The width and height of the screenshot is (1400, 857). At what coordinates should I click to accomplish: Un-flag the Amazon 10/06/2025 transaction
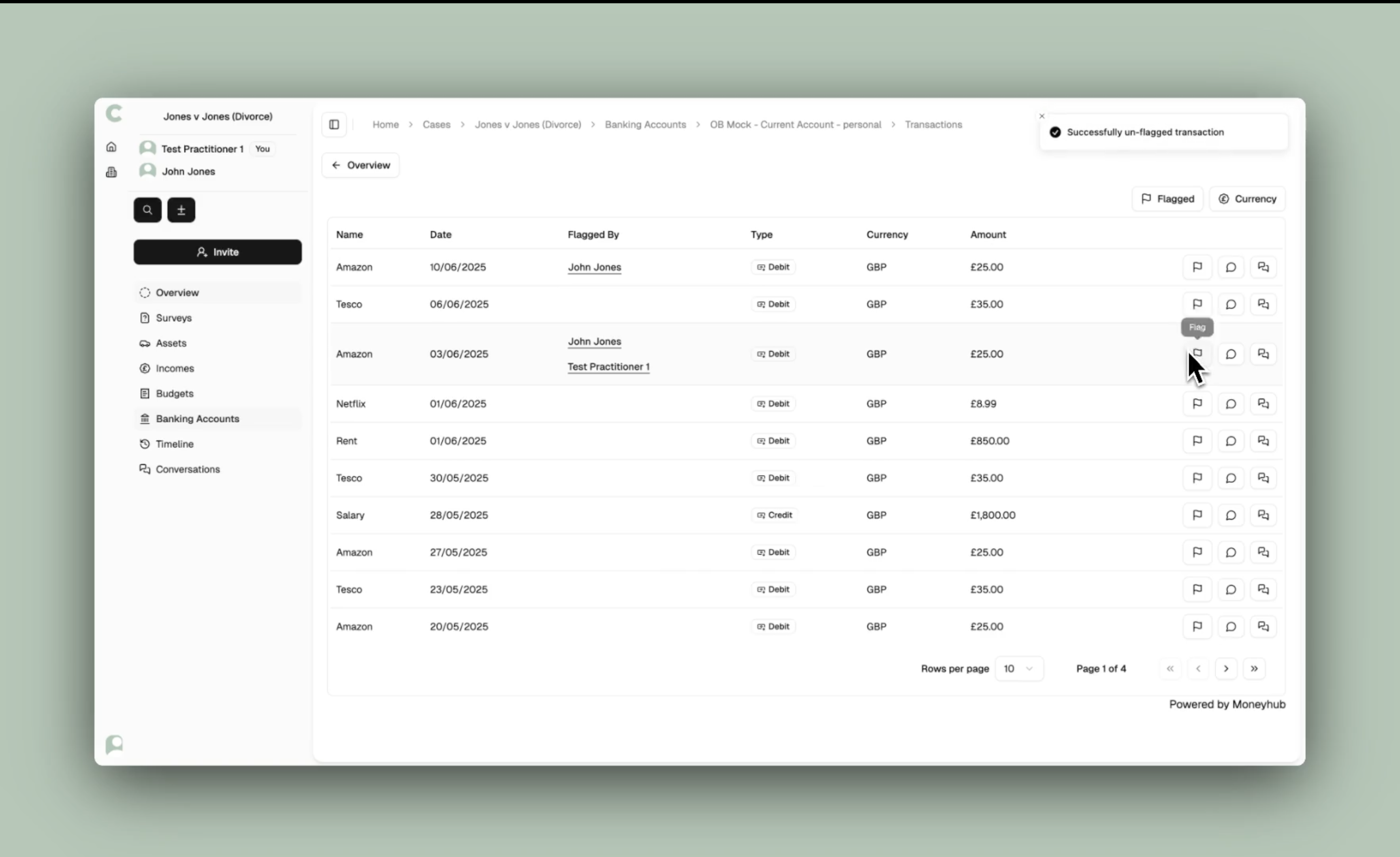pos(1197,267)
